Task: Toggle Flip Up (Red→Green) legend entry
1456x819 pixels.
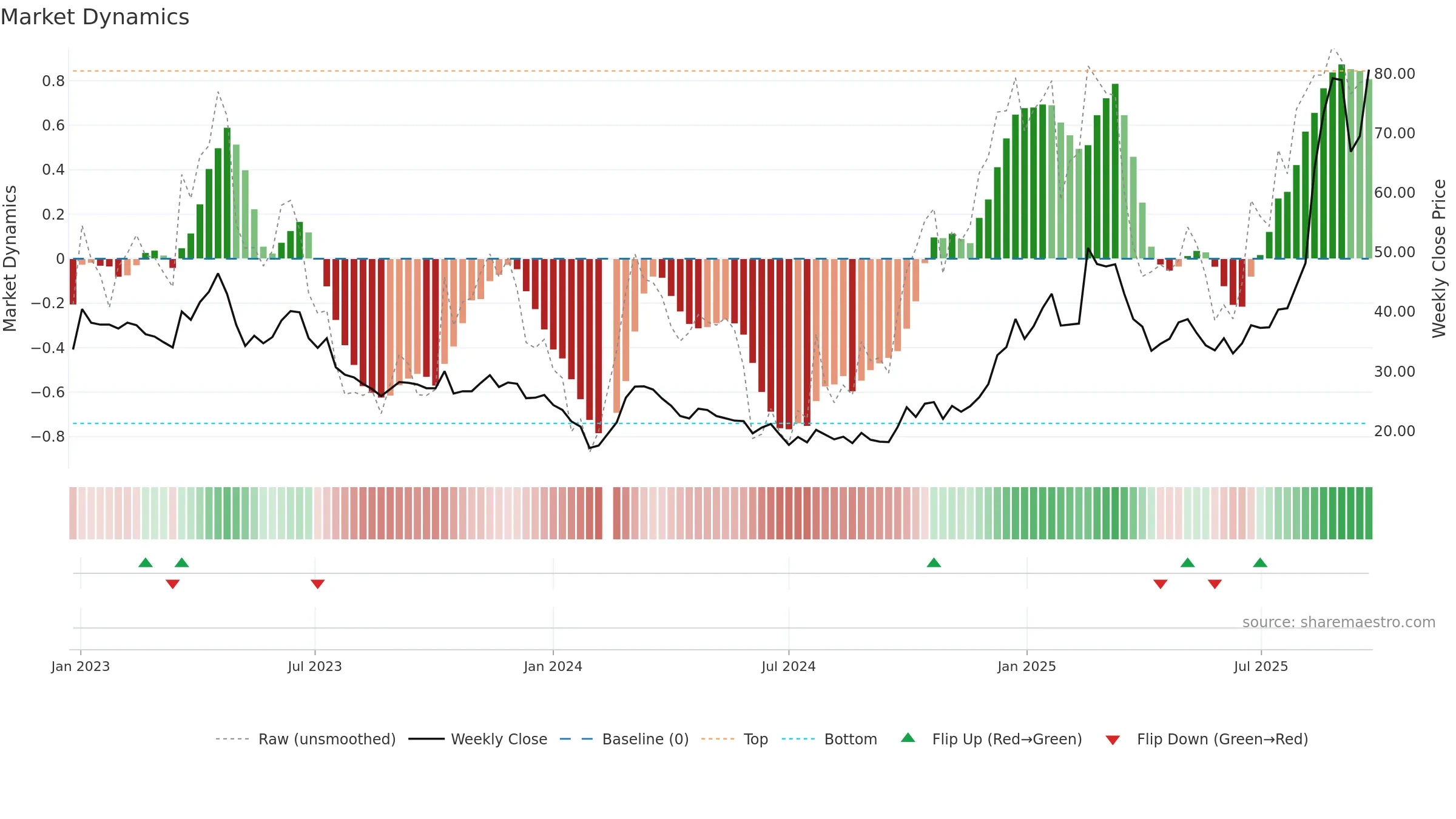Action: tap(991, 739)
